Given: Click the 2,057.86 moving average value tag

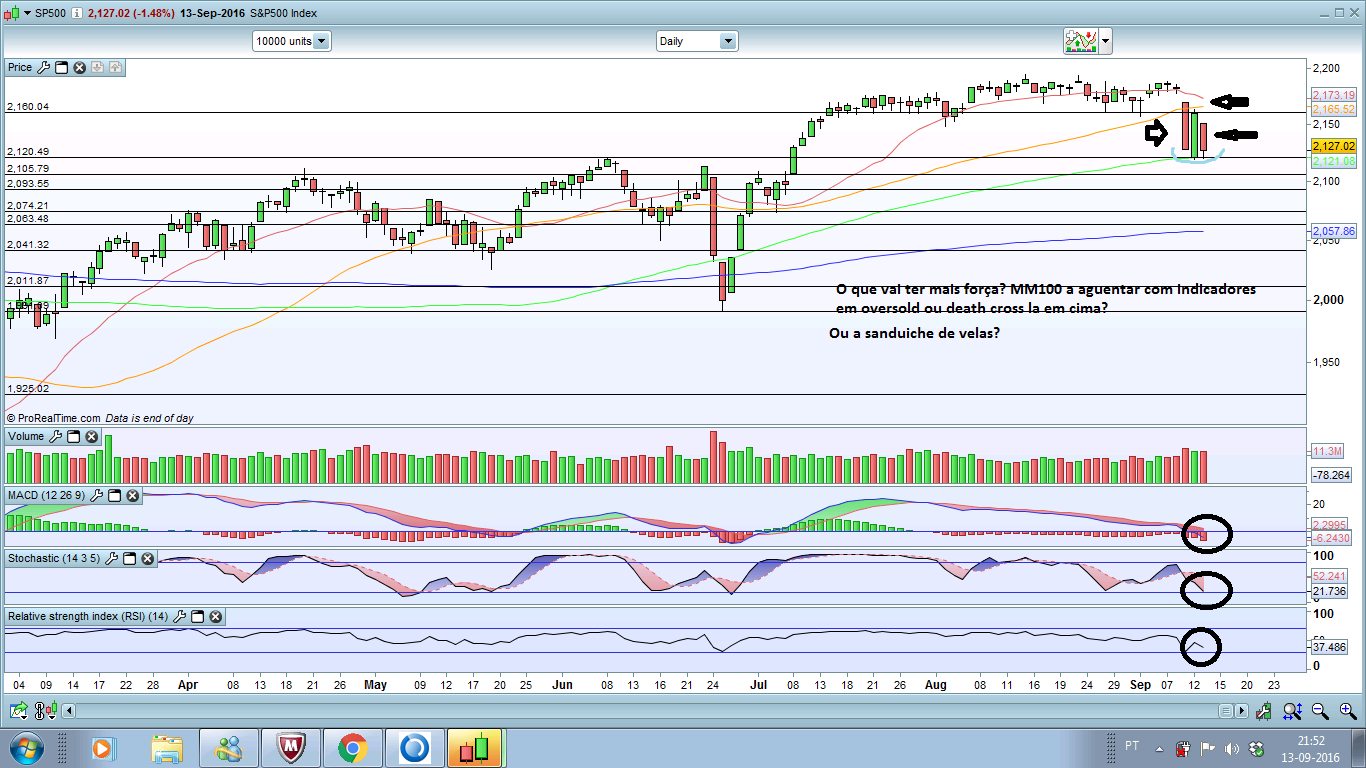Looking at the screenshot, I should pyautogui.click(x=1334, y=231).
